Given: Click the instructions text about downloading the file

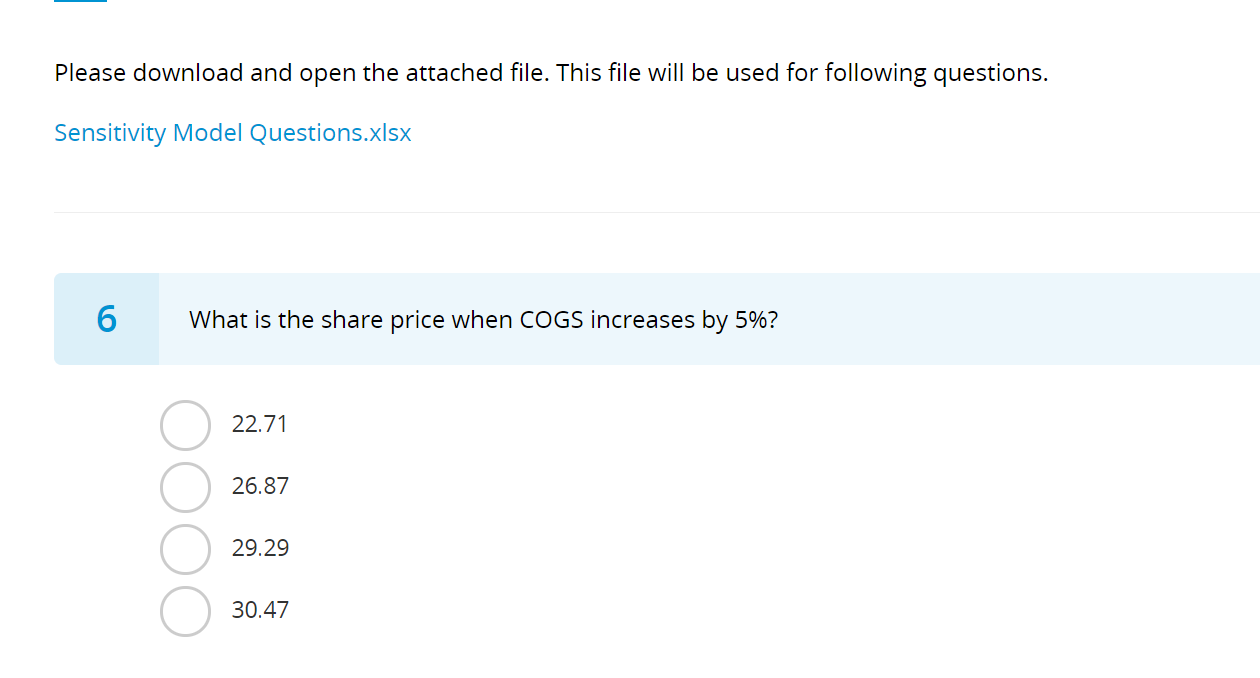Looking at the screenshot, I should (551, 72).
